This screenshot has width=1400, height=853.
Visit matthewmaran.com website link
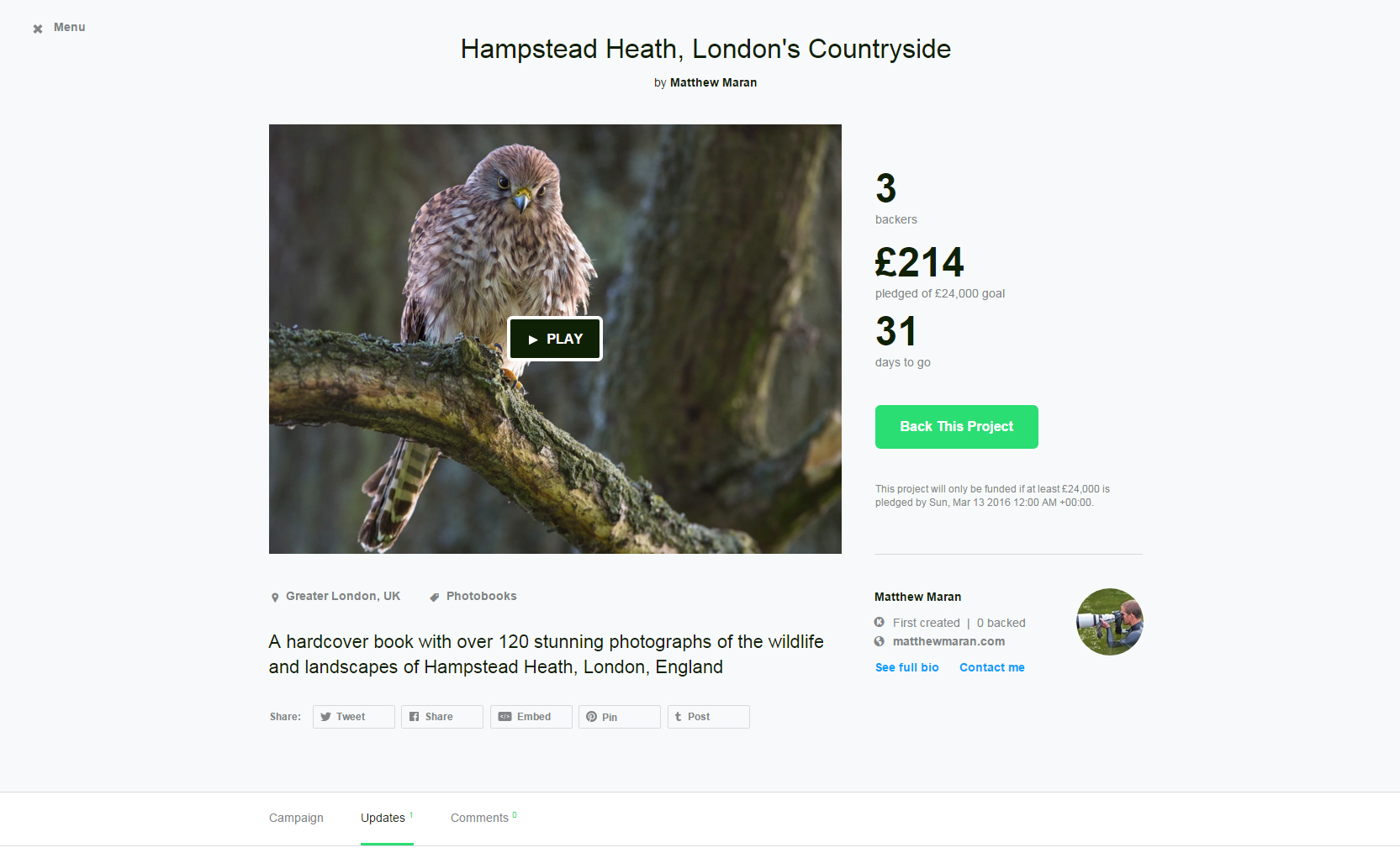[x=948, y=641]
